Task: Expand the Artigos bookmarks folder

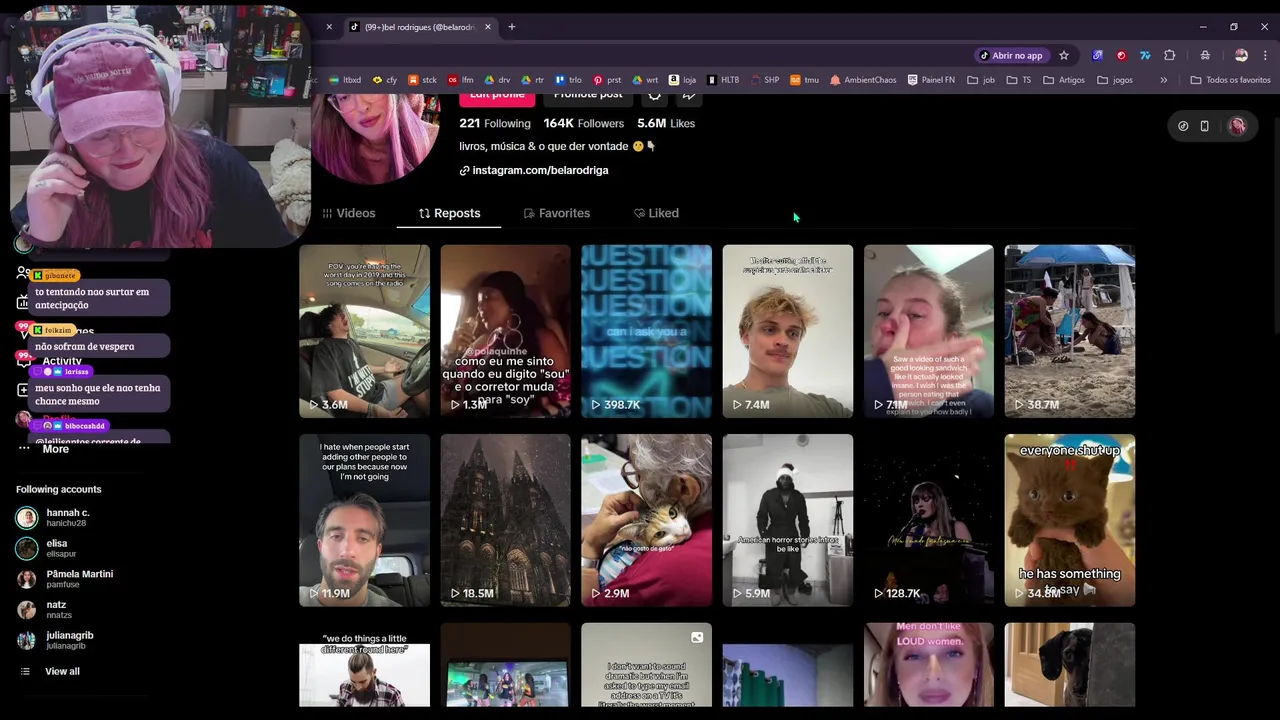Action: [1064, 80]
